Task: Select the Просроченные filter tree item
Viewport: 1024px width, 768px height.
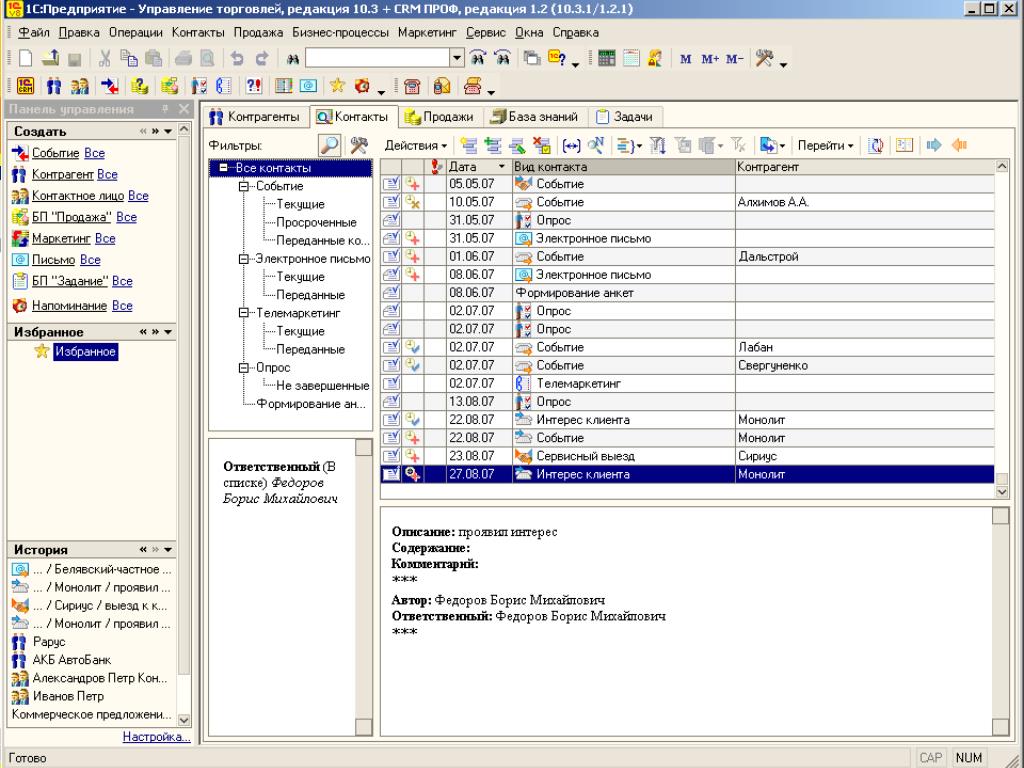Action: coord(316,223)
